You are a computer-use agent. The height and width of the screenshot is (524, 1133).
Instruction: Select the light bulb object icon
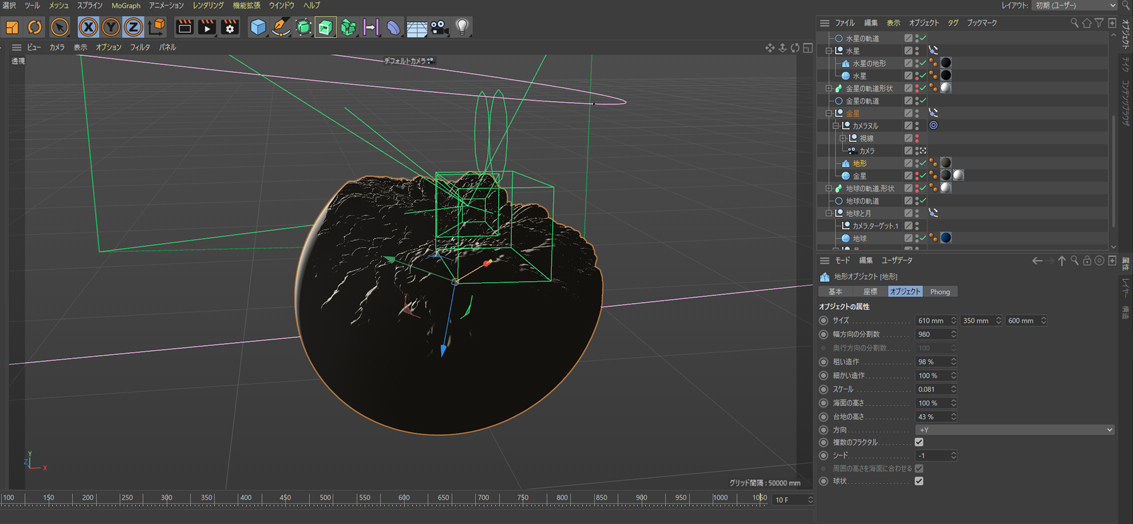click(x=462, y=28)
